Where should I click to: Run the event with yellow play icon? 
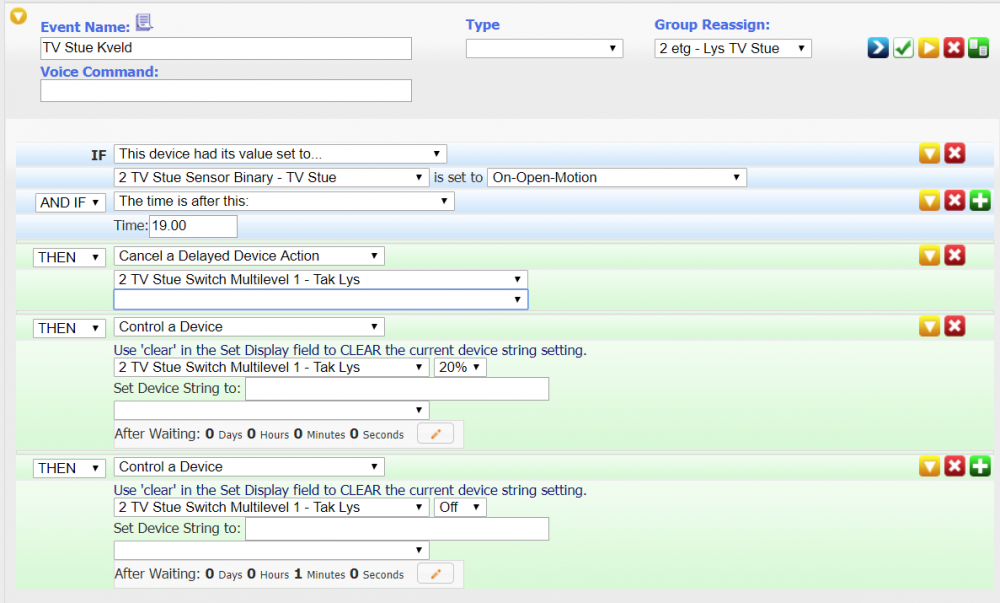pyautogui.click(x=929, y=48)
